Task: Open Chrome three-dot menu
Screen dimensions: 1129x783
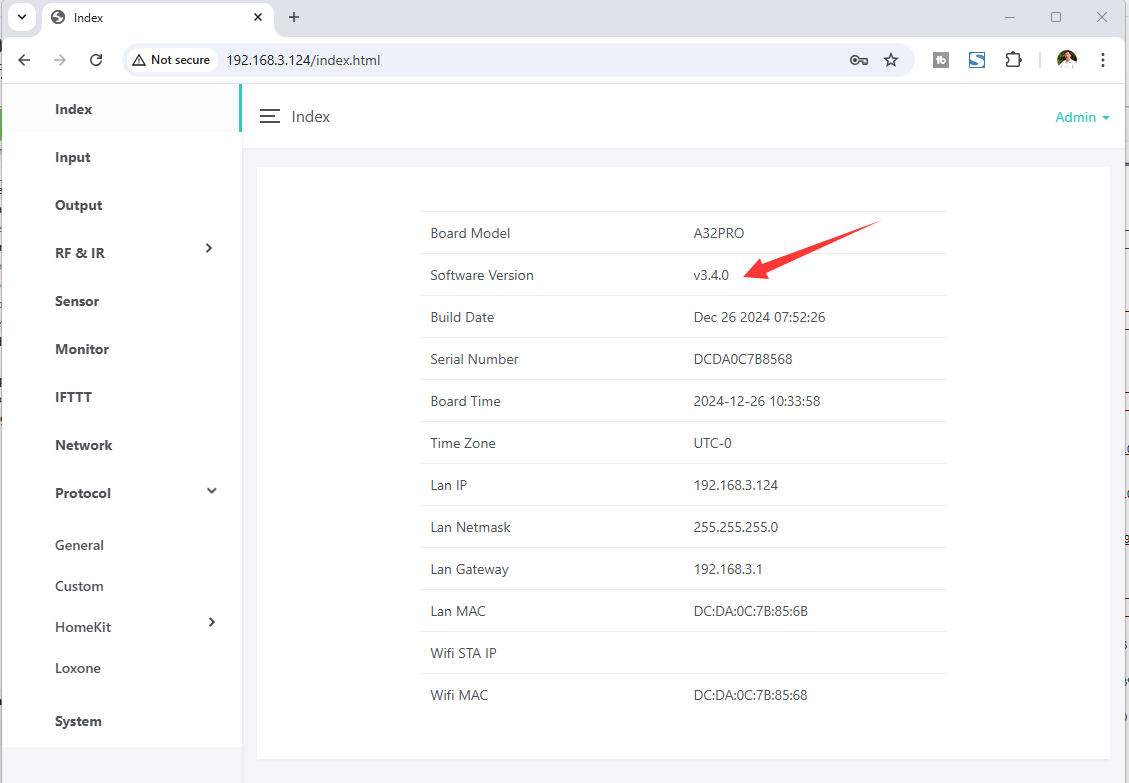Action: click(1102, 60)
